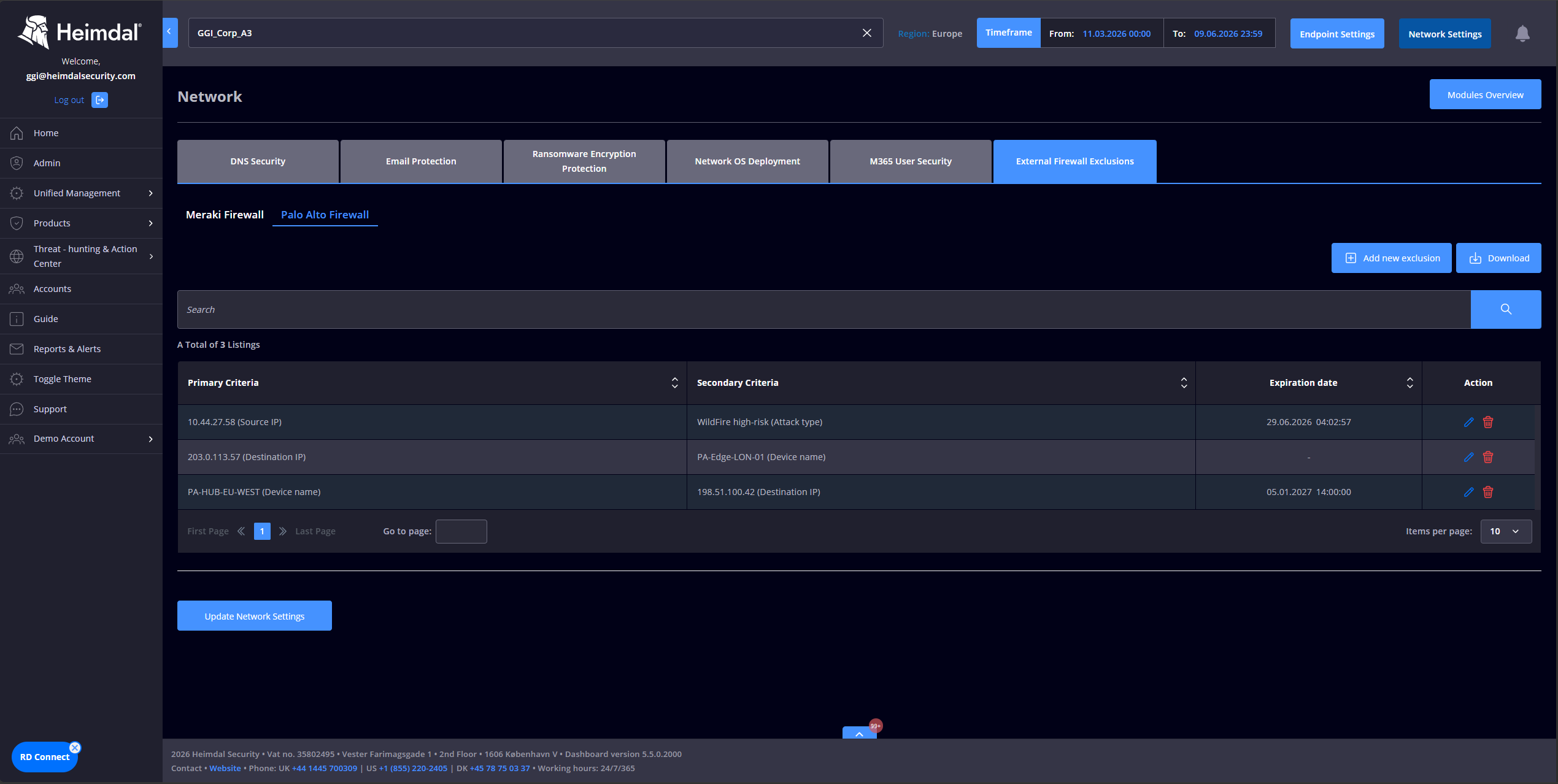Screen dimensions: 1558x784
Task: Select page number 1
Action: point(262,531)
